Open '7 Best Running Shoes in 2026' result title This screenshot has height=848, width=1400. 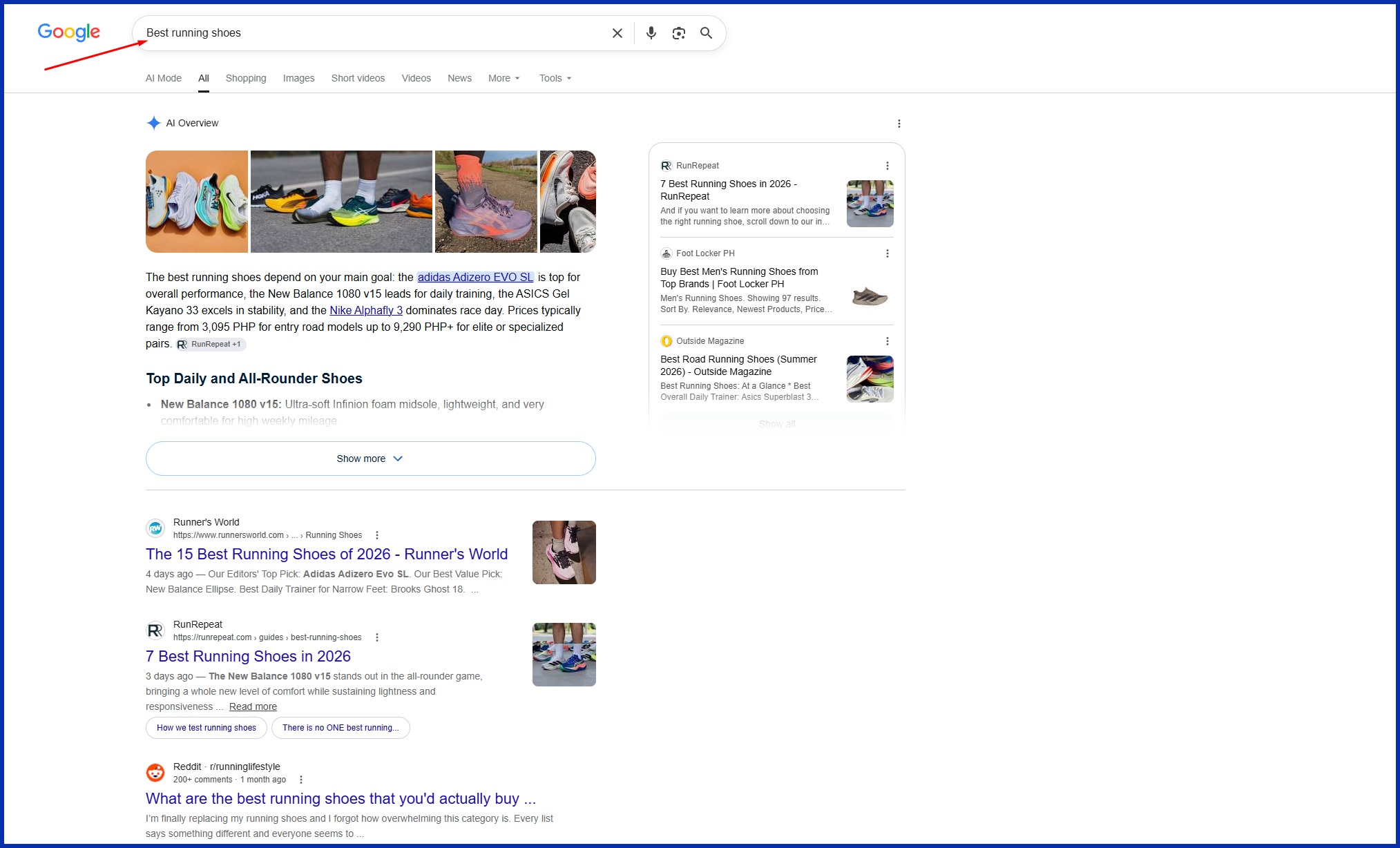point(248,656)
